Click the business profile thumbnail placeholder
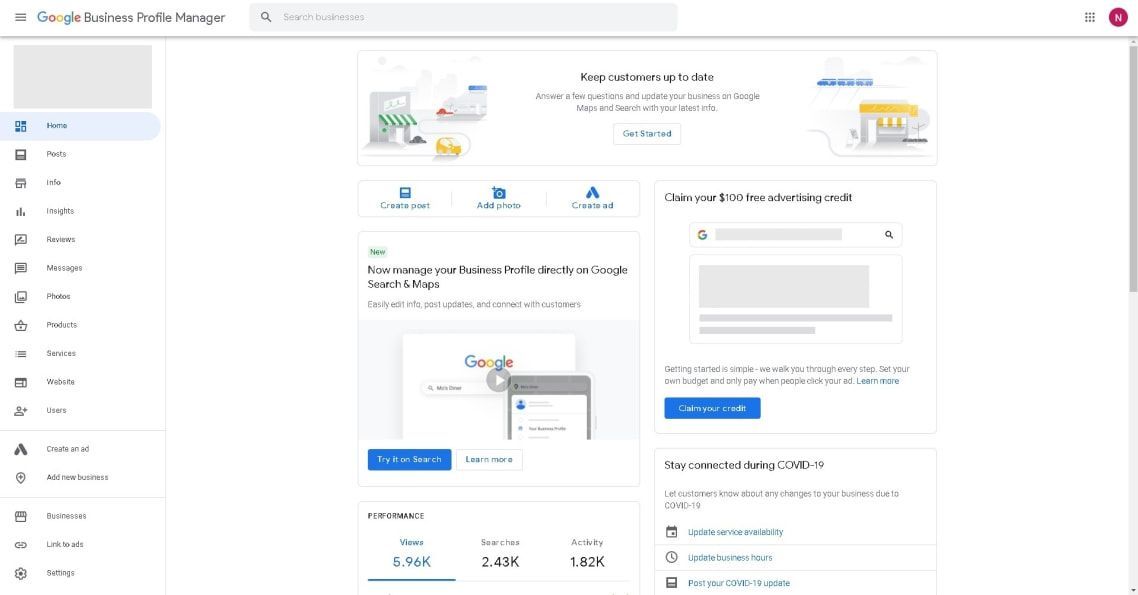The height and width of the screenshot is (595, 1138). [x=83, y=76]
